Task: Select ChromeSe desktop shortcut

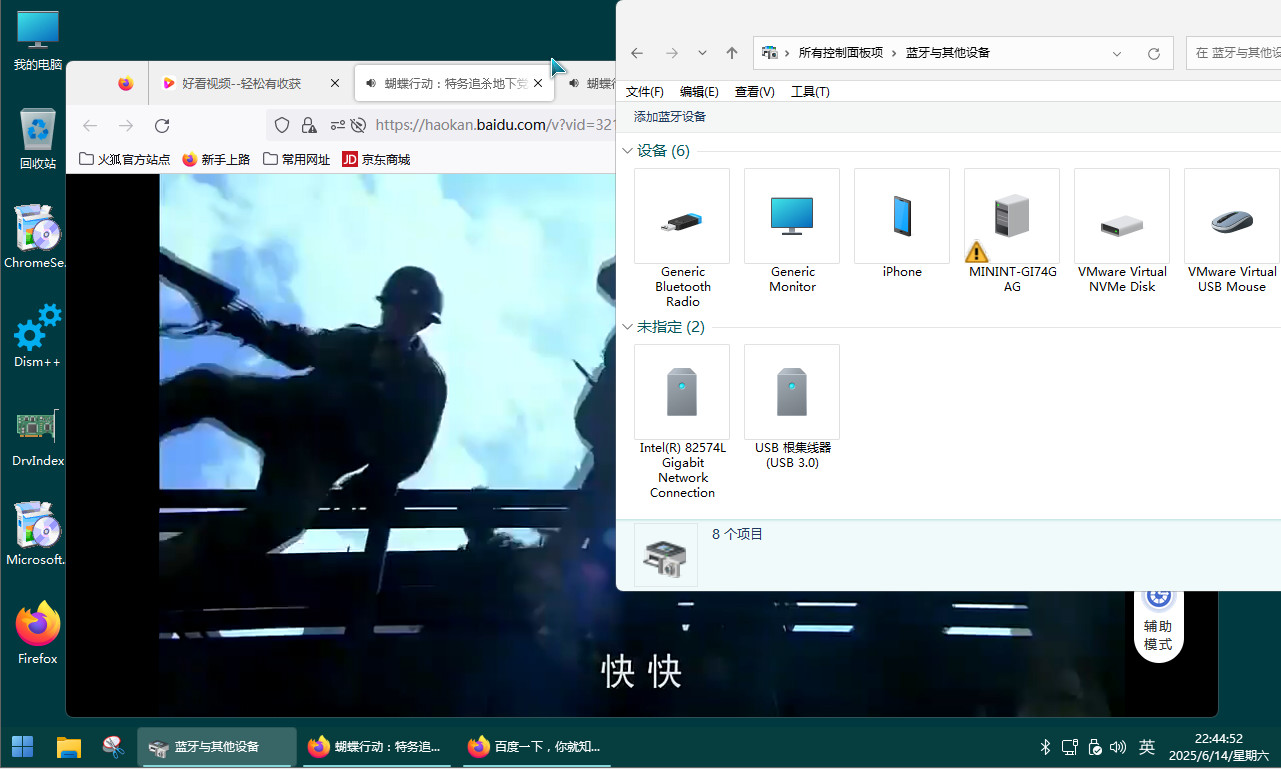Action: (36, 237)
